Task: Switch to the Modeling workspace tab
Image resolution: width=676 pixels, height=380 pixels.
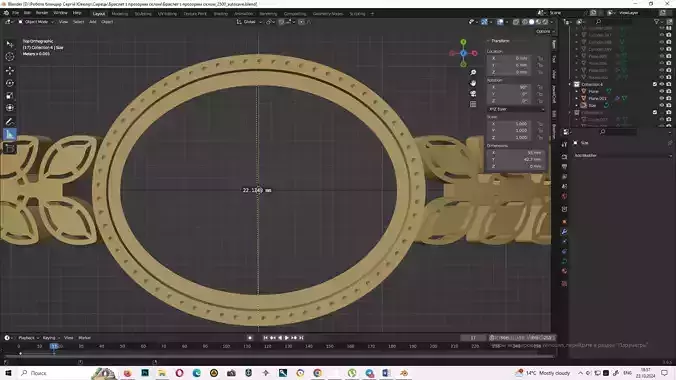Action: click(119, 14)
